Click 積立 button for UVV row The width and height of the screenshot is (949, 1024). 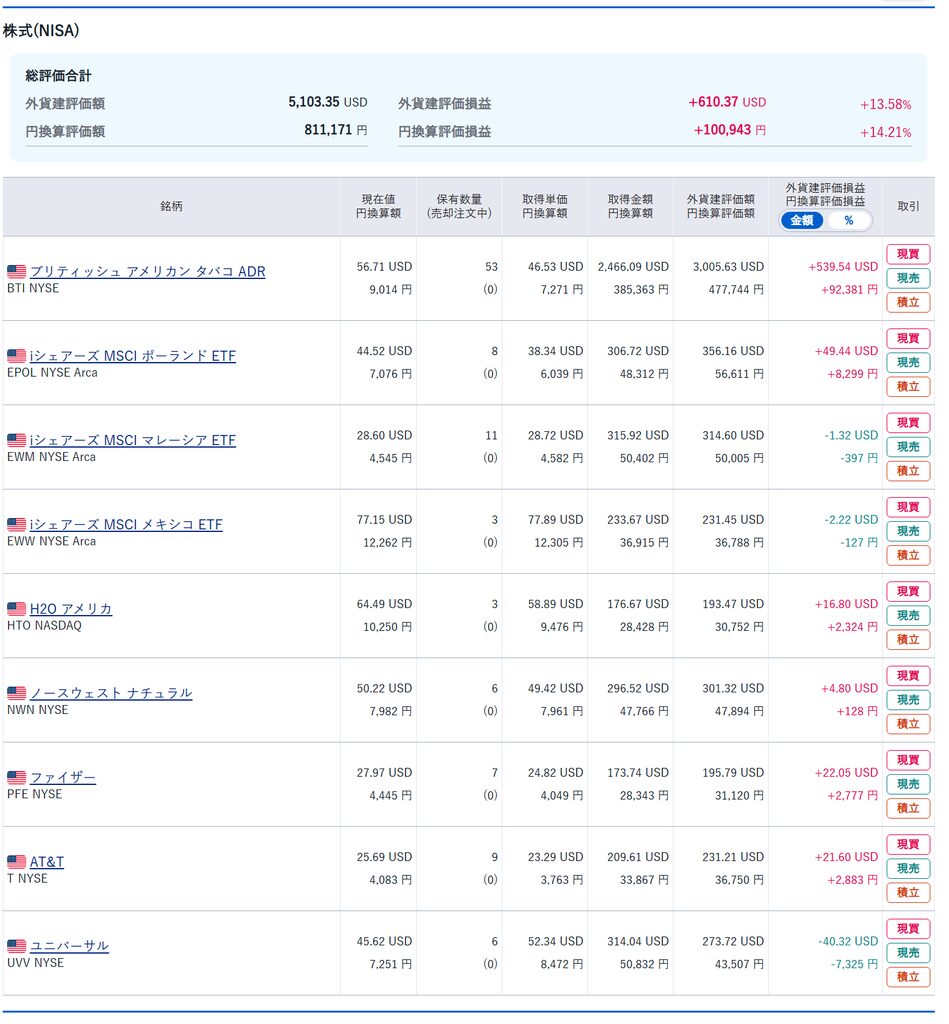pyautogui.click(x=908, y=976)
